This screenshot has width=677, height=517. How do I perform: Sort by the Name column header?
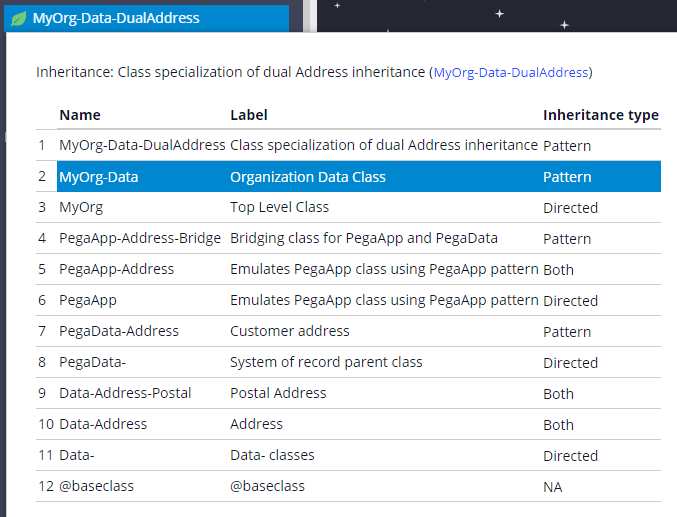80,115
